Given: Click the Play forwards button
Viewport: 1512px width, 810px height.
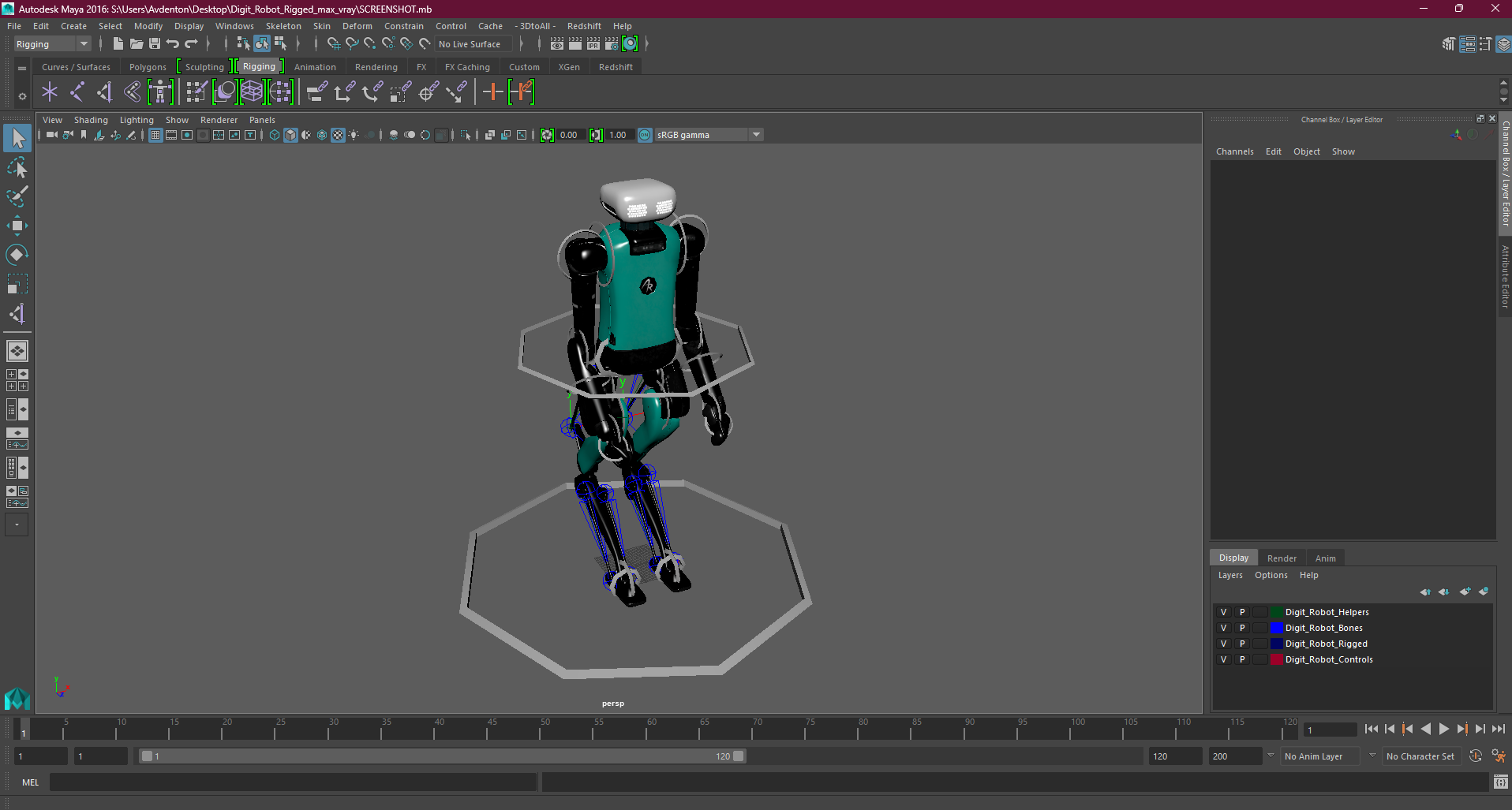Looking at the screenshot, I should click(1444, 730).
